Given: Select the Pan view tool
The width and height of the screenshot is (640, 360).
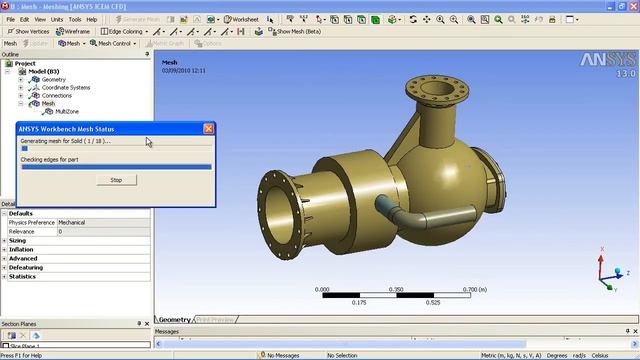Looking at the screenshot, I should (427, 19).
